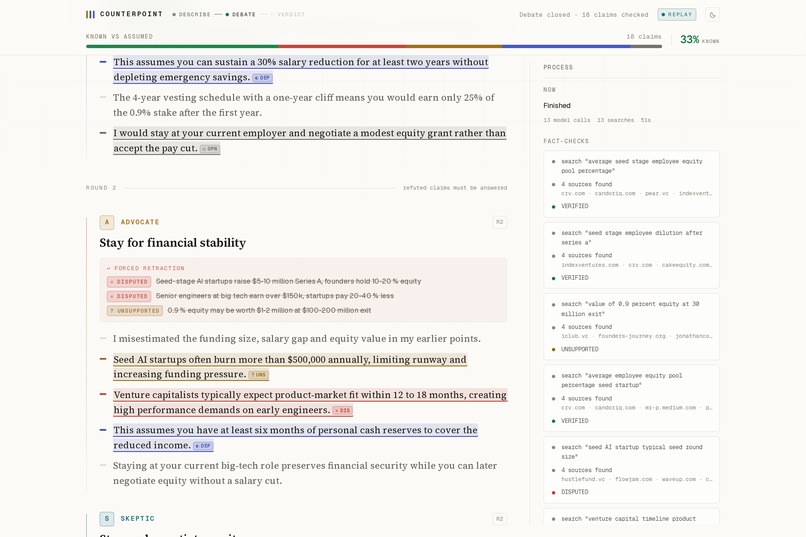Image resolution: width=806 pixels, height=537 pixels.
Task: Click the red segment of Known vs Assumed bar
Action: click(x=342, y=46)
